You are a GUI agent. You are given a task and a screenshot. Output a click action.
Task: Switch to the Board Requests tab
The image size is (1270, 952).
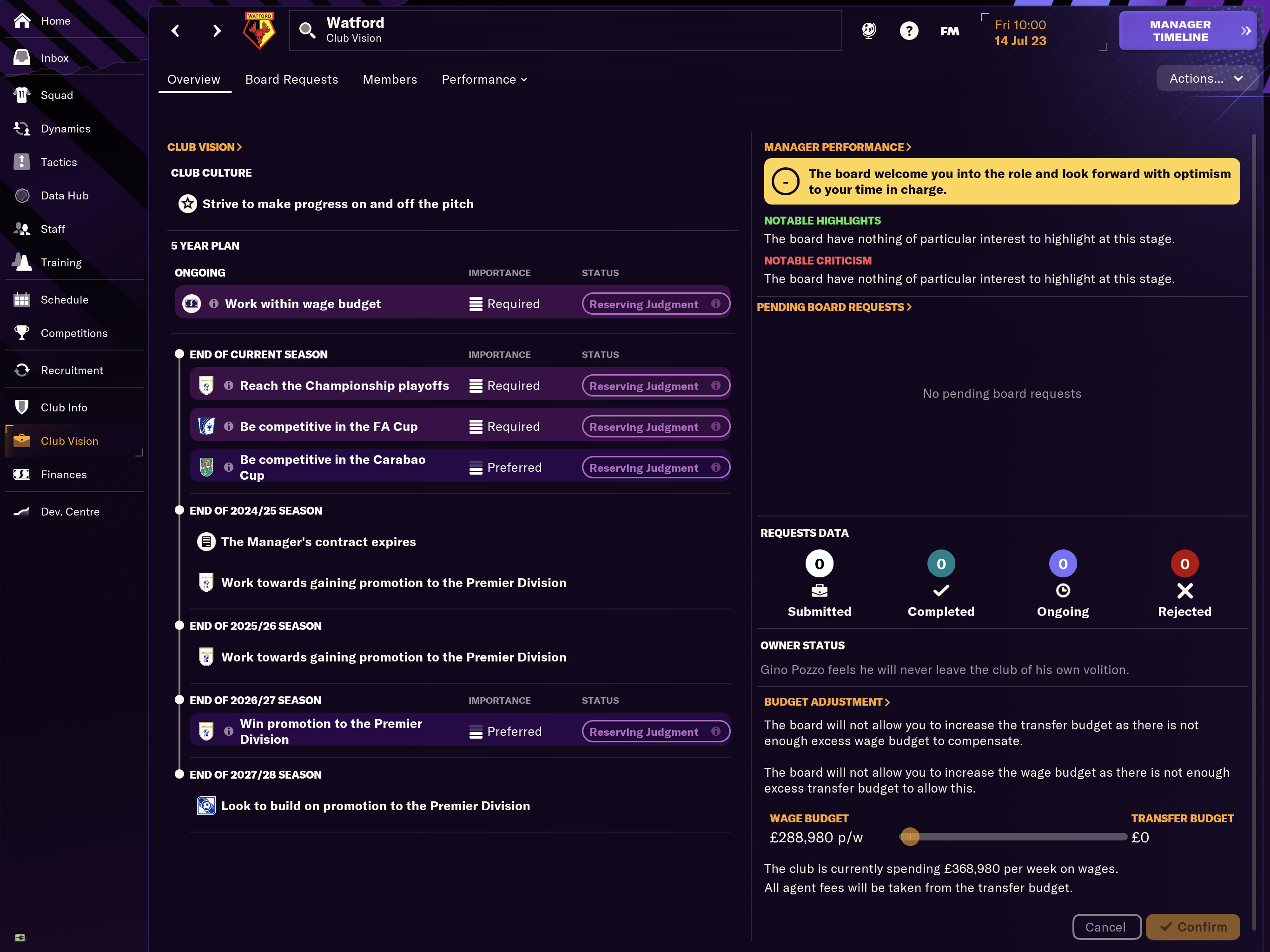coord(291,79)
